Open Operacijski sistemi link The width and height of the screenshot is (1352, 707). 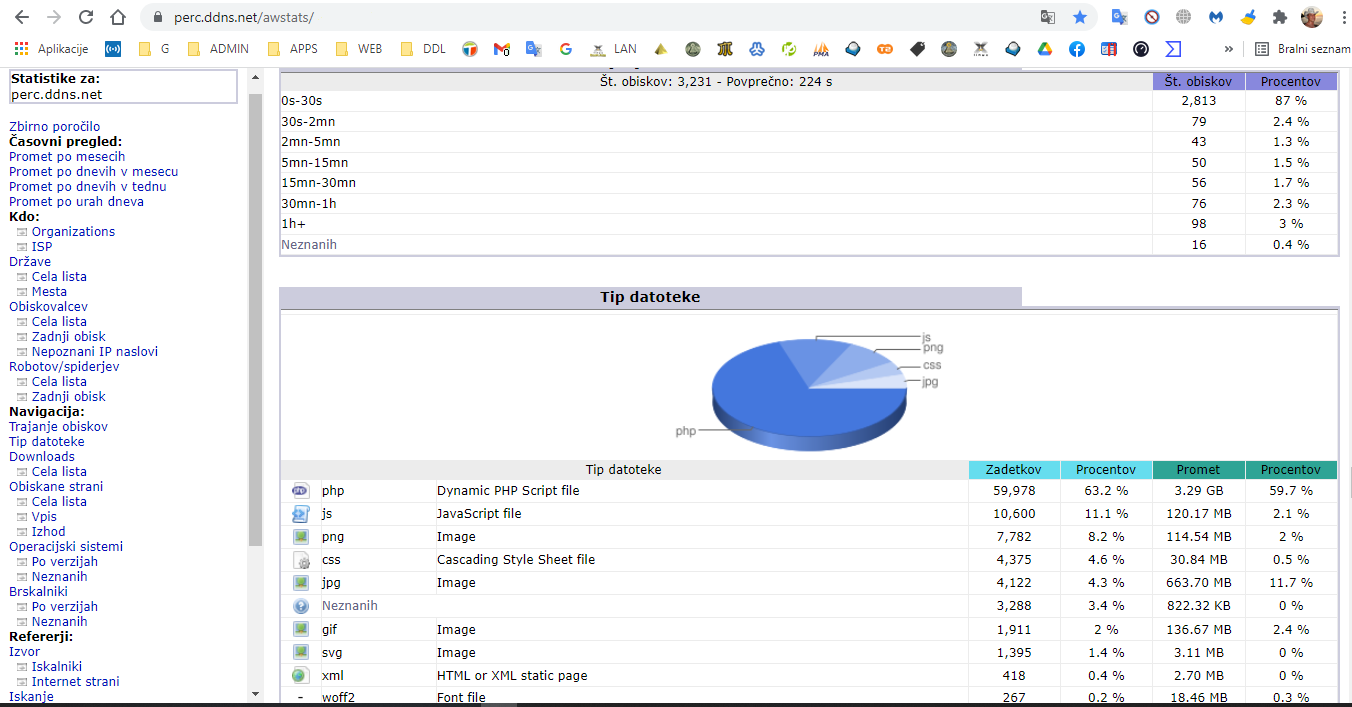[66, 546]
